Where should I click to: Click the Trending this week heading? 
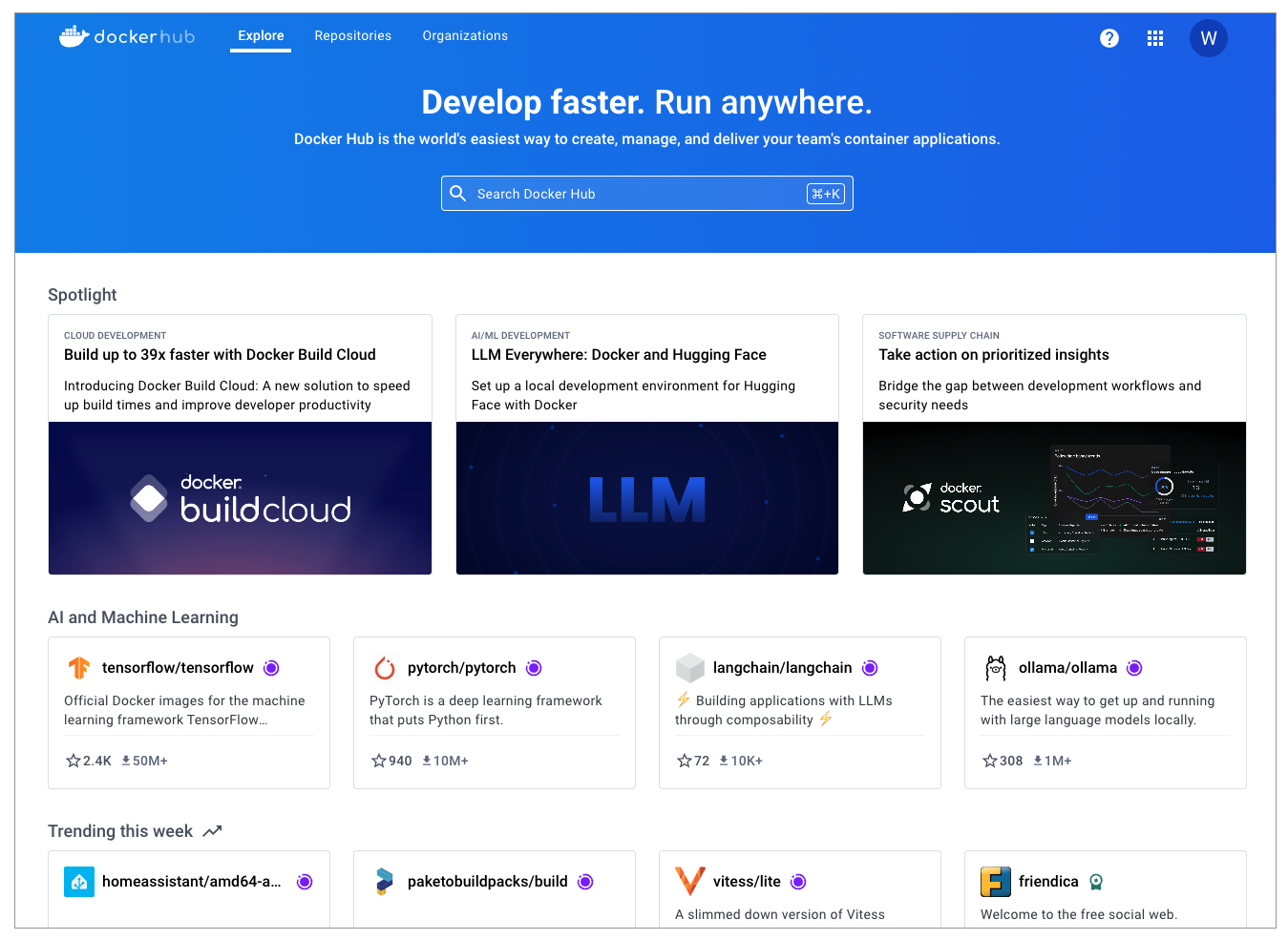(120, 831)
